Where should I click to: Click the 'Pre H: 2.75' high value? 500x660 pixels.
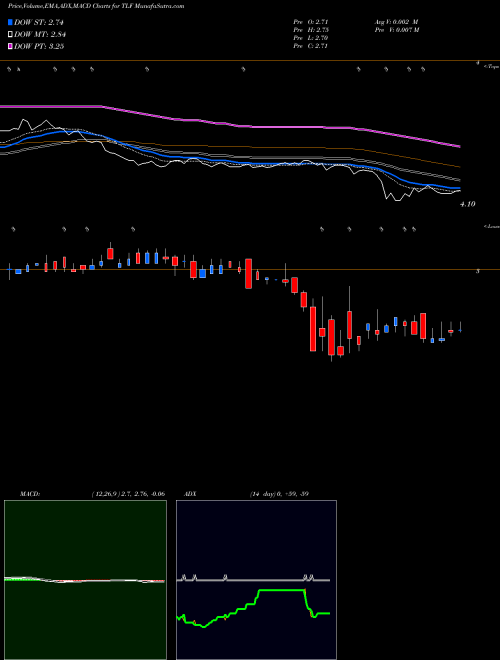point(311,30)
